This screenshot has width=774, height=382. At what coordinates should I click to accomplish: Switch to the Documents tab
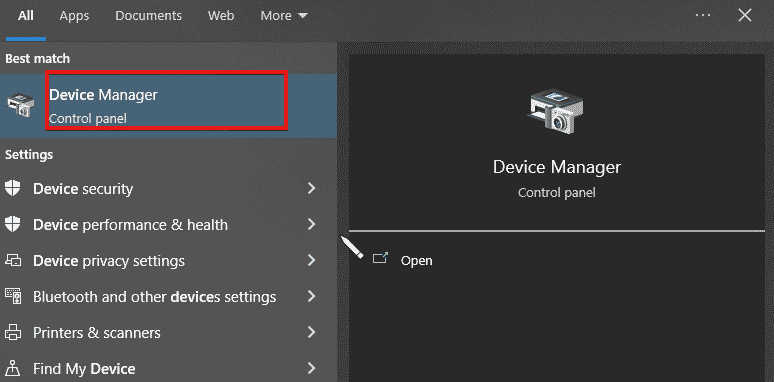(149, 16)
